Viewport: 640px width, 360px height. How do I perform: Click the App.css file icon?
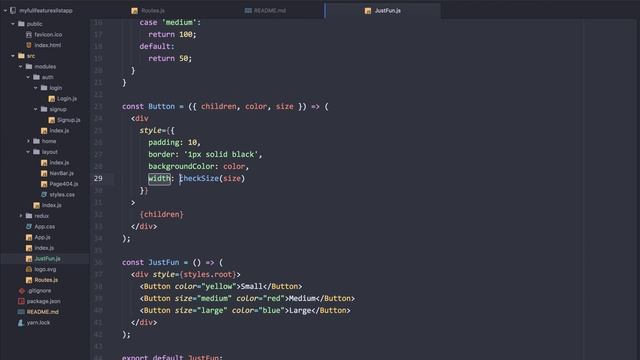tap(29, 227)
